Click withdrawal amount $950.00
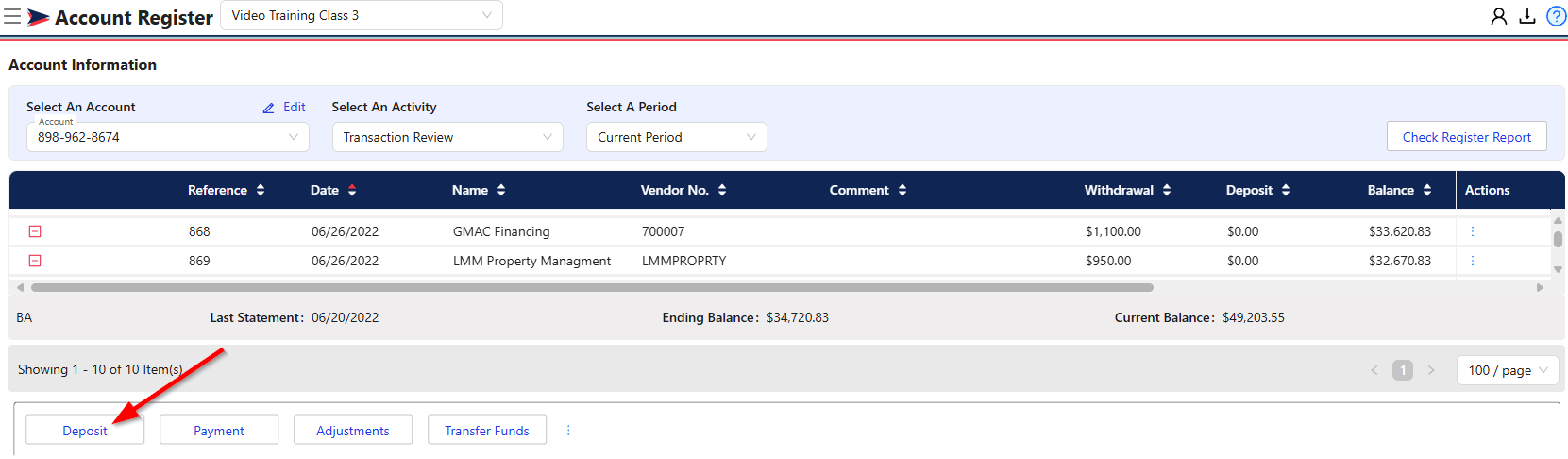This screenshot has width=1568, height=459. 1108,261
